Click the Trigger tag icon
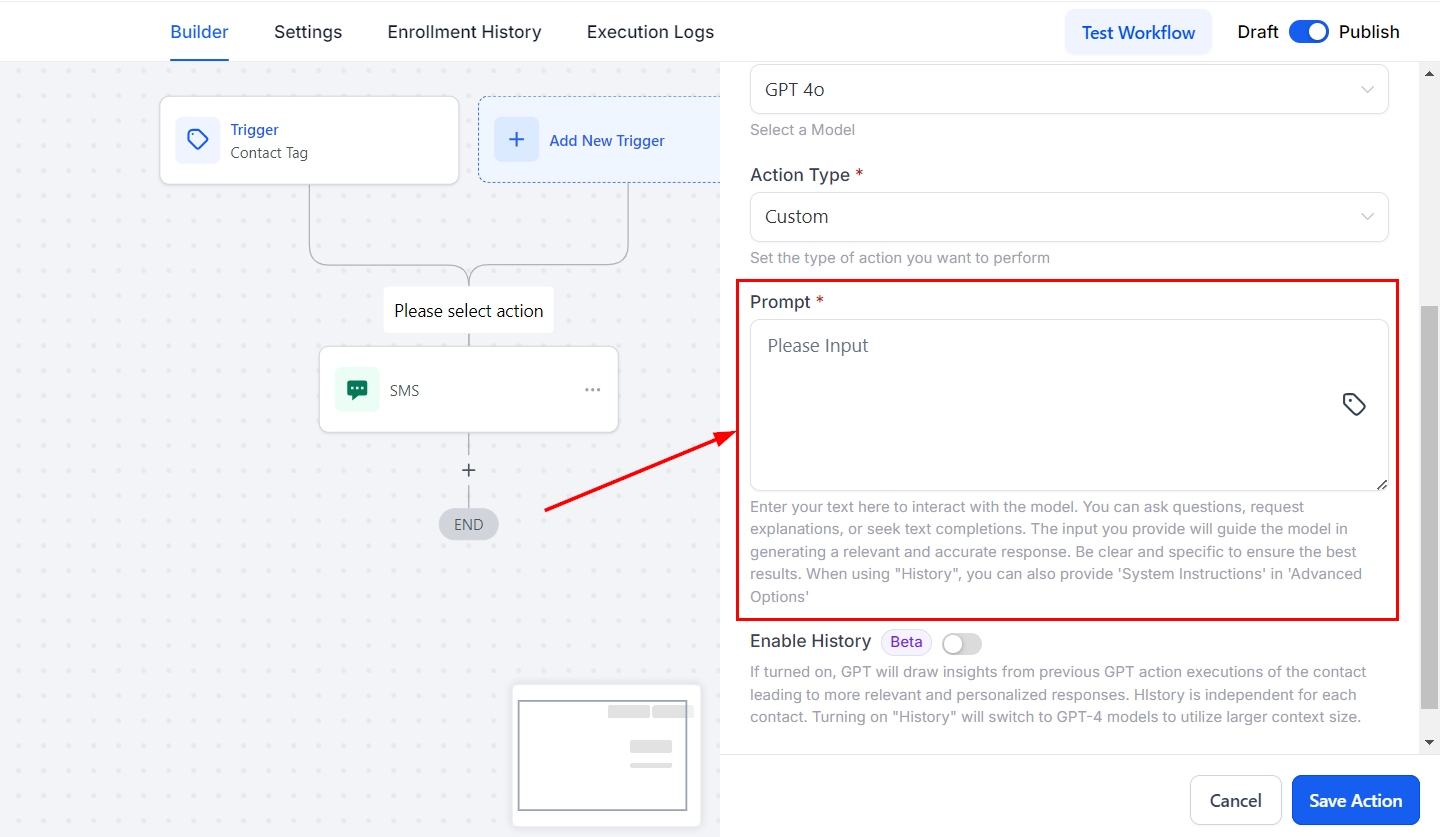Viewport: 1440px width, 837px height. tap(198, 140)
